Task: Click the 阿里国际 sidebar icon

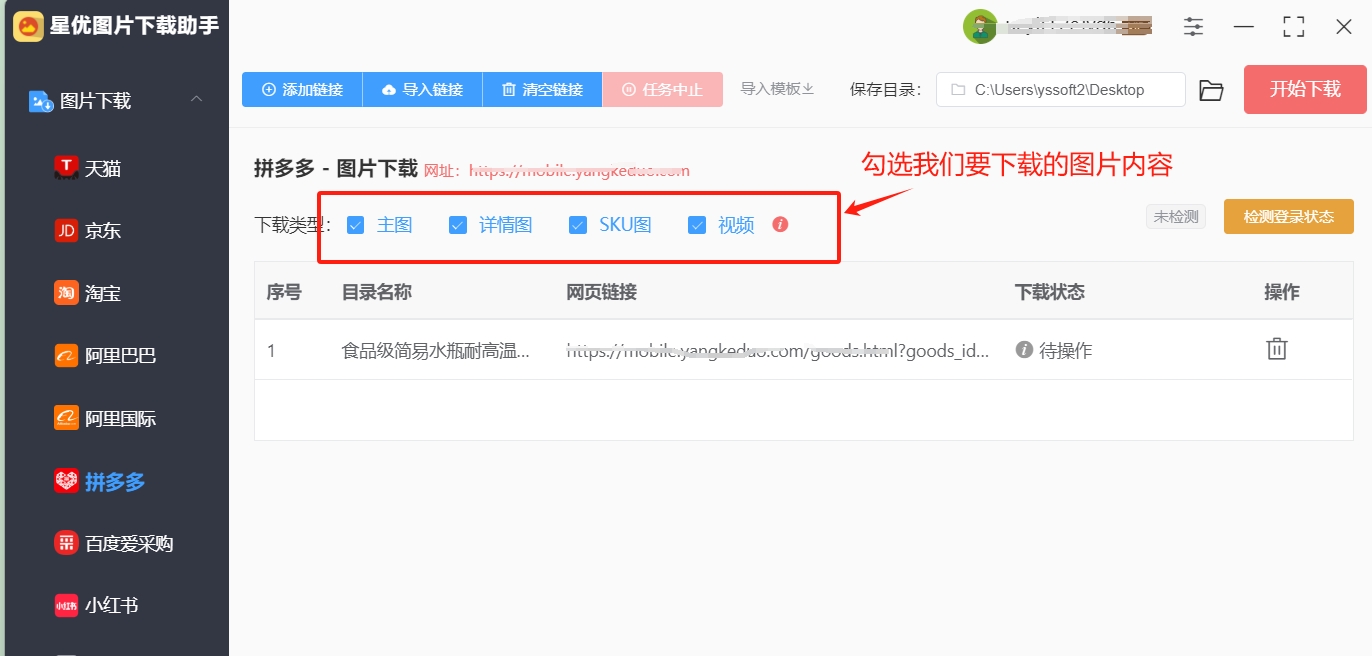Action: 66,418
